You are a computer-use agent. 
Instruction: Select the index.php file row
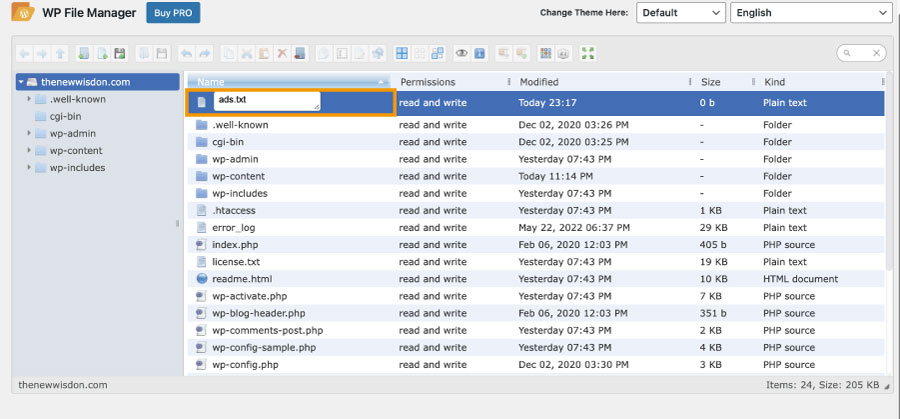pos(535,245)
